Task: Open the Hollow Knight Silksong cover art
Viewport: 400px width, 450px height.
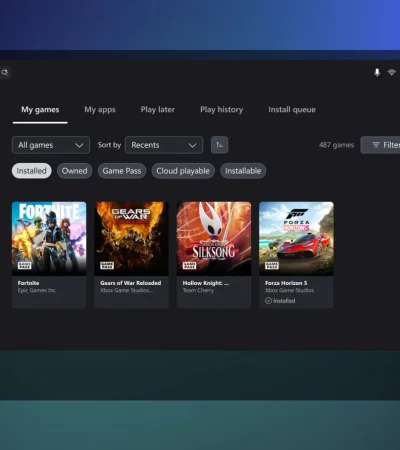Action: pyautogui.click(x=214, y=239)
